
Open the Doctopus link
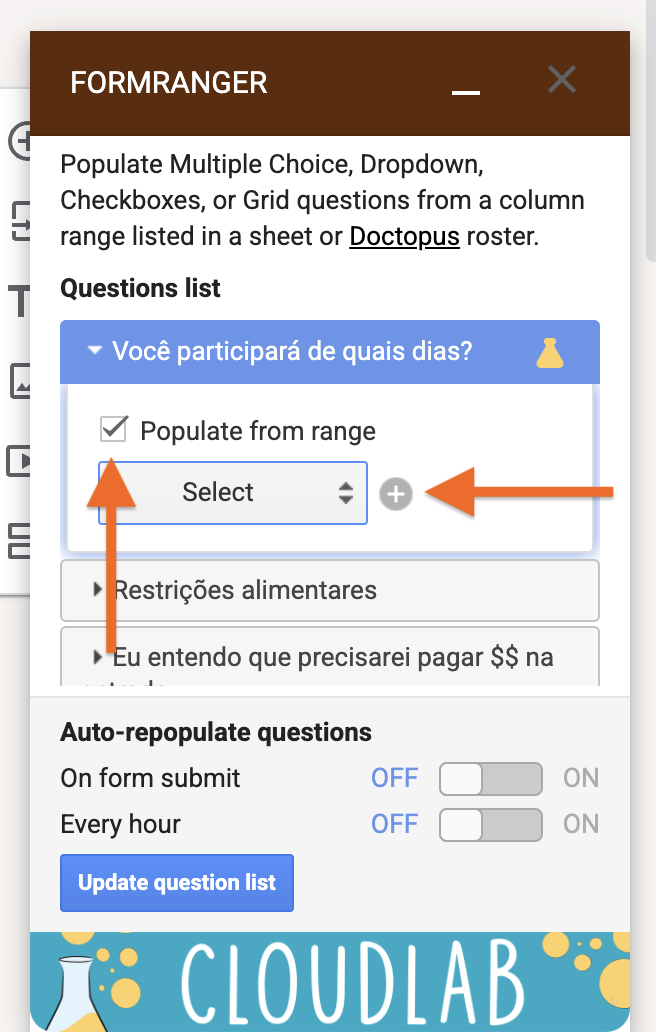[404, 236]
